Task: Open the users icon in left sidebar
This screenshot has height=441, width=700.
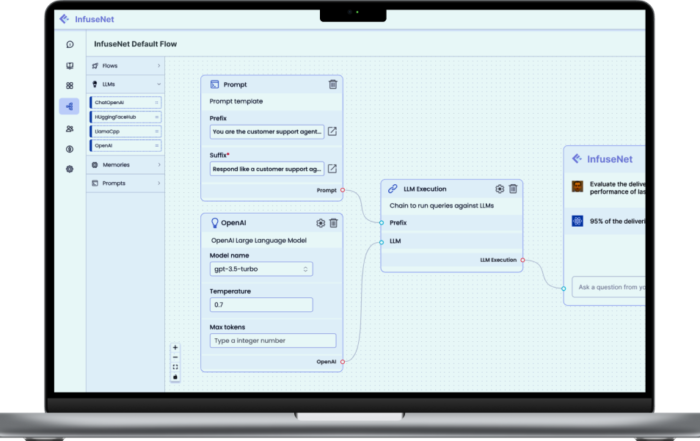Action: pos(70,129)
